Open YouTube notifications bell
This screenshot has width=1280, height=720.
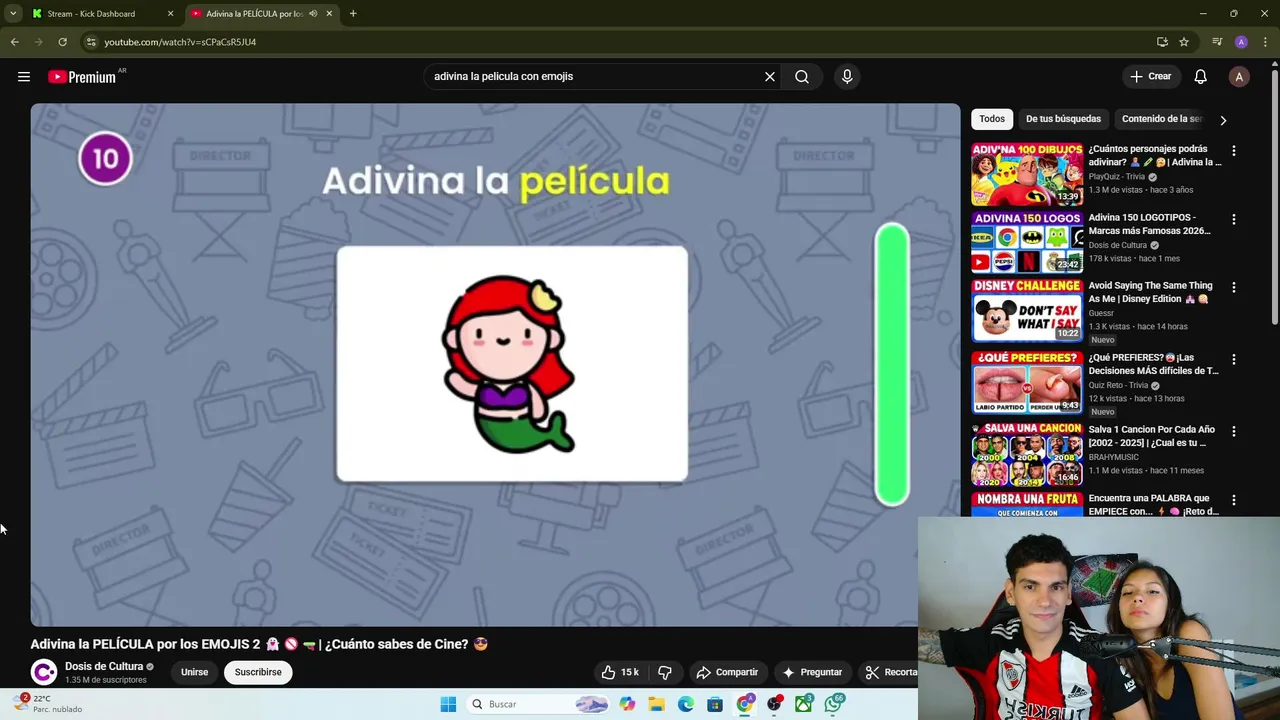pyautogui.click(x=1201, y=77)
